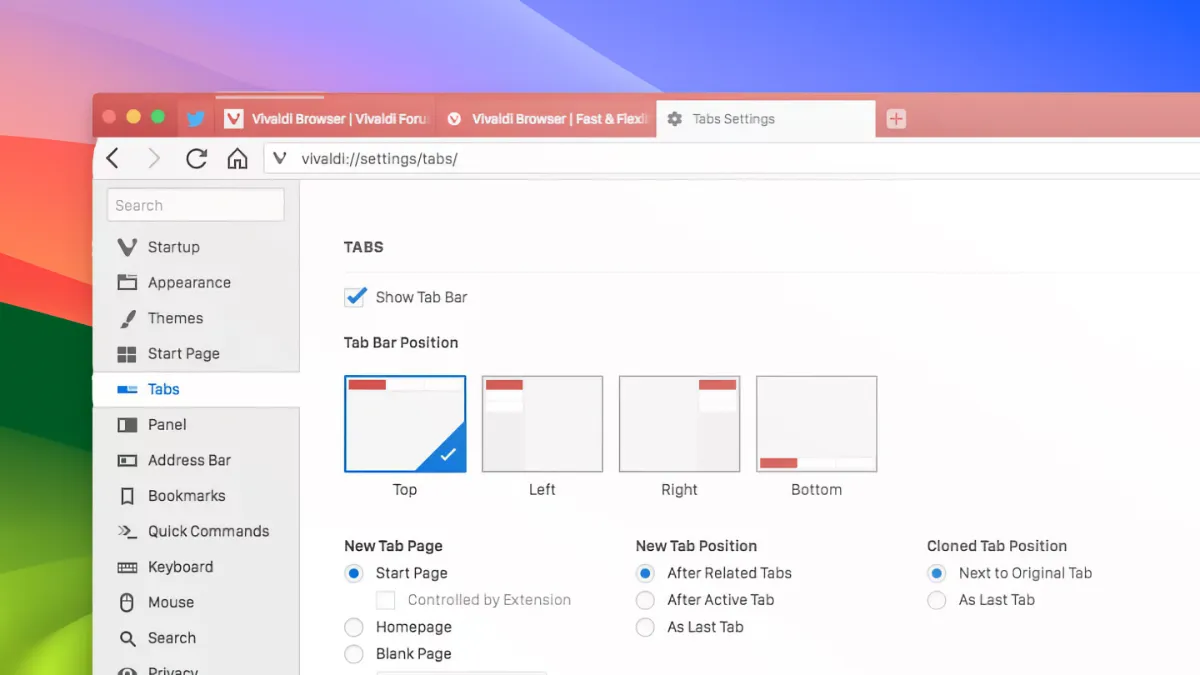The height and width of the screenshot is (675, 1200).
Task: Select the Left tab bar position thumbnail
Action: [542, 424]
